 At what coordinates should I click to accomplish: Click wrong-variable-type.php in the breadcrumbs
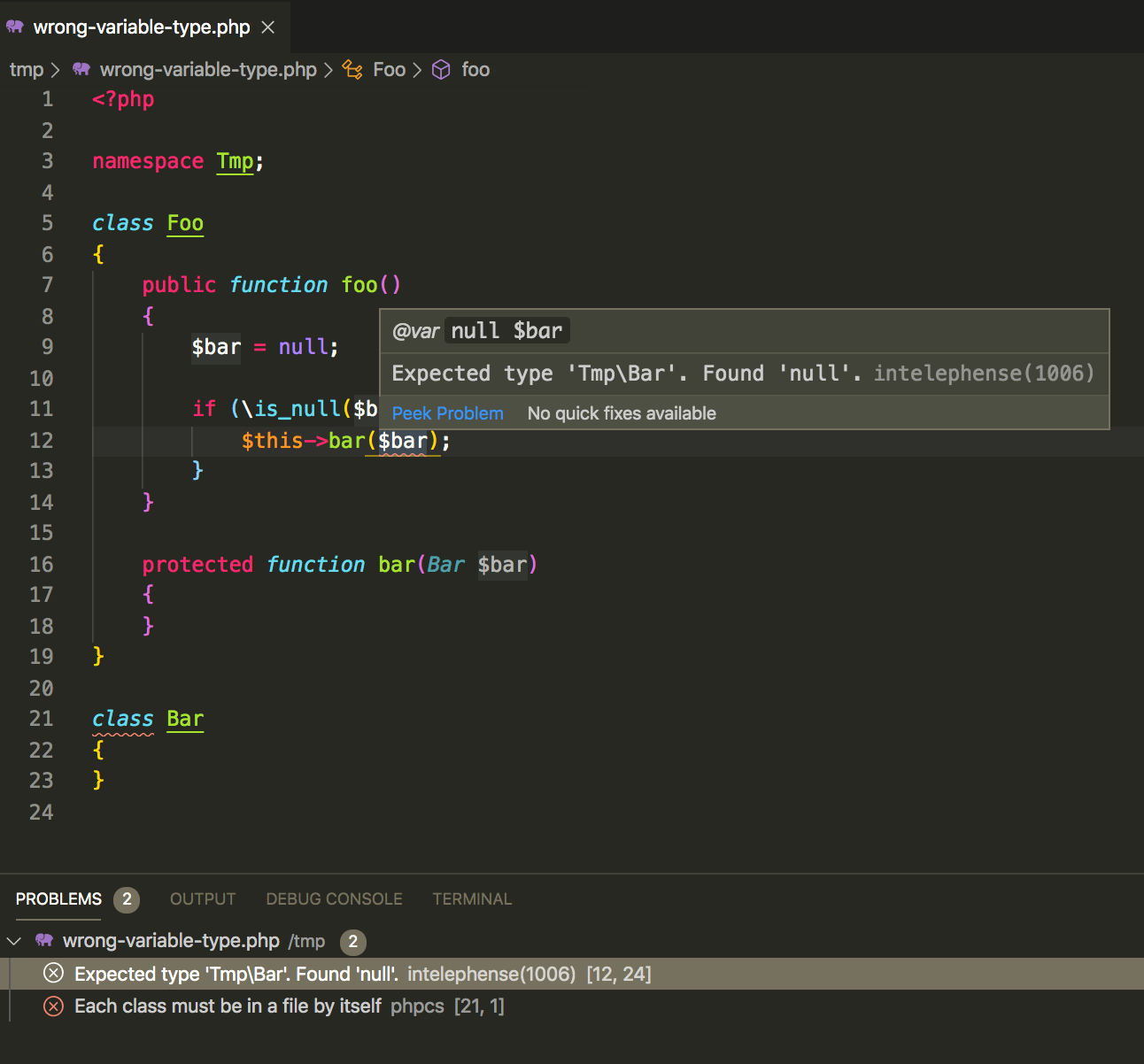(207, 69)
